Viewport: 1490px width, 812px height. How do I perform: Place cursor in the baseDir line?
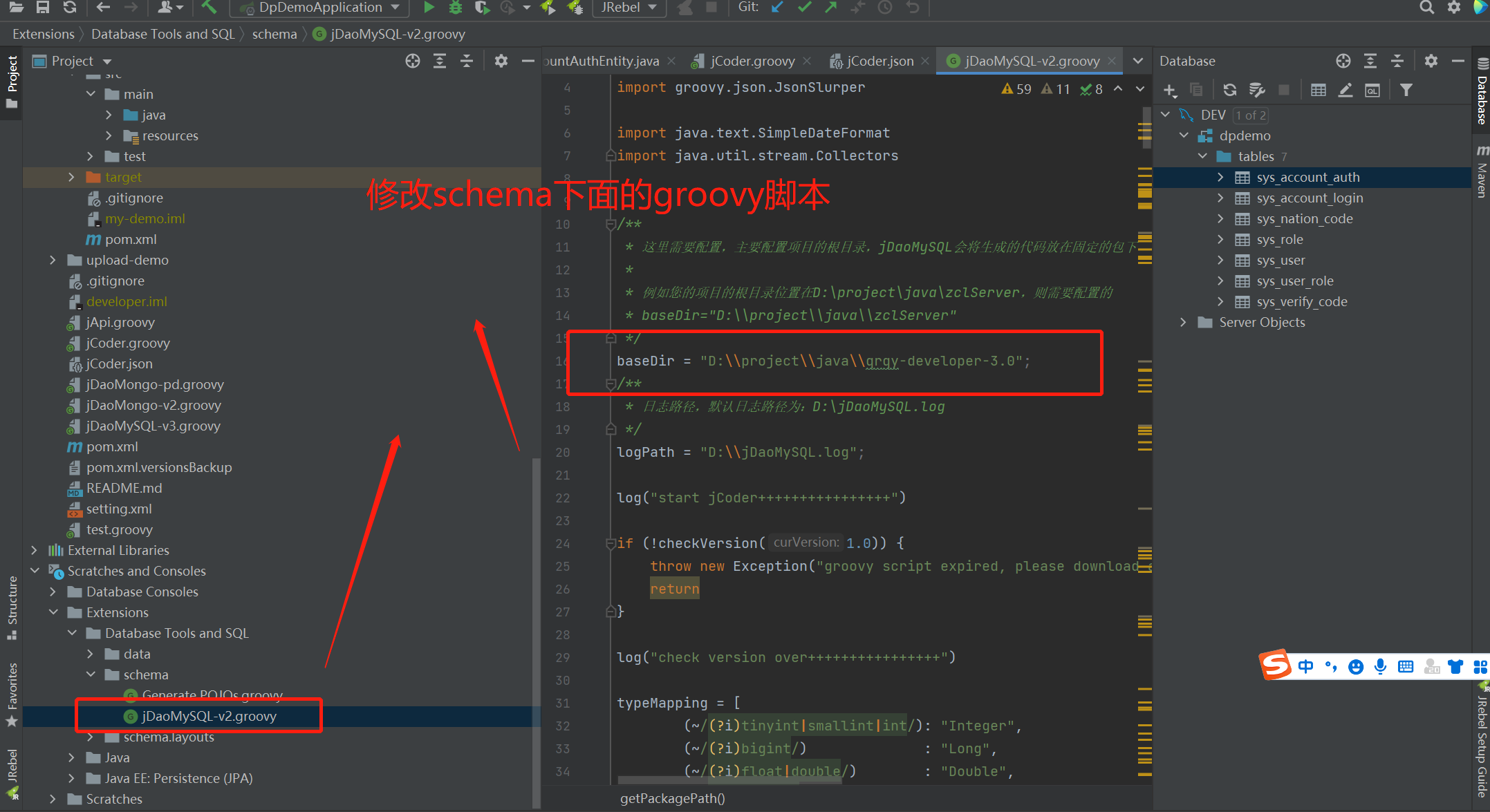[823, 361]
